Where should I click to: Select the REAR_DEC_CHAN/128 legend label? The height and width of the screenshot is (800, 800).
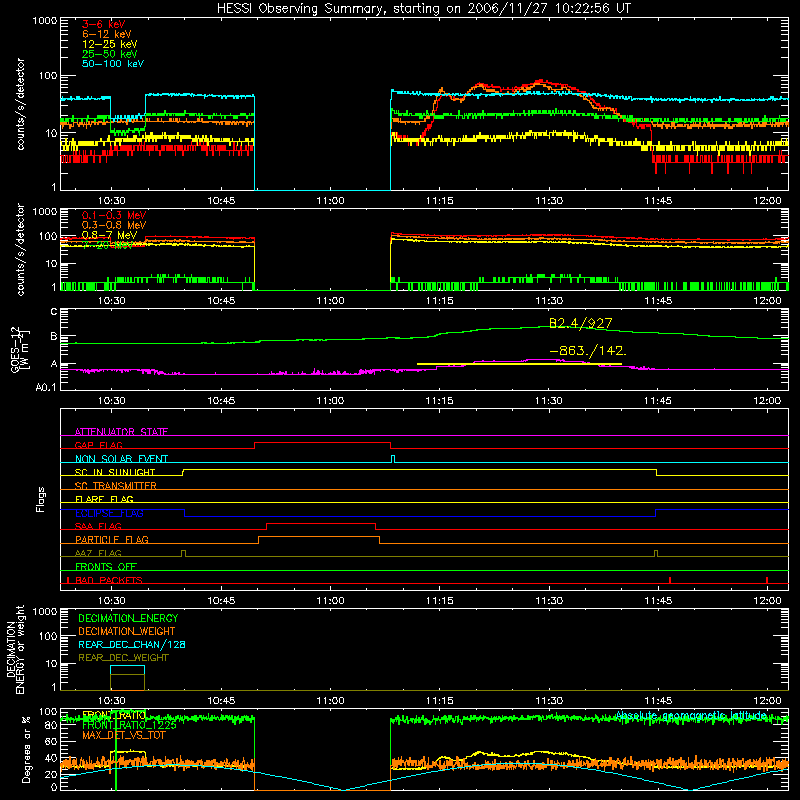tap(132, 644)
